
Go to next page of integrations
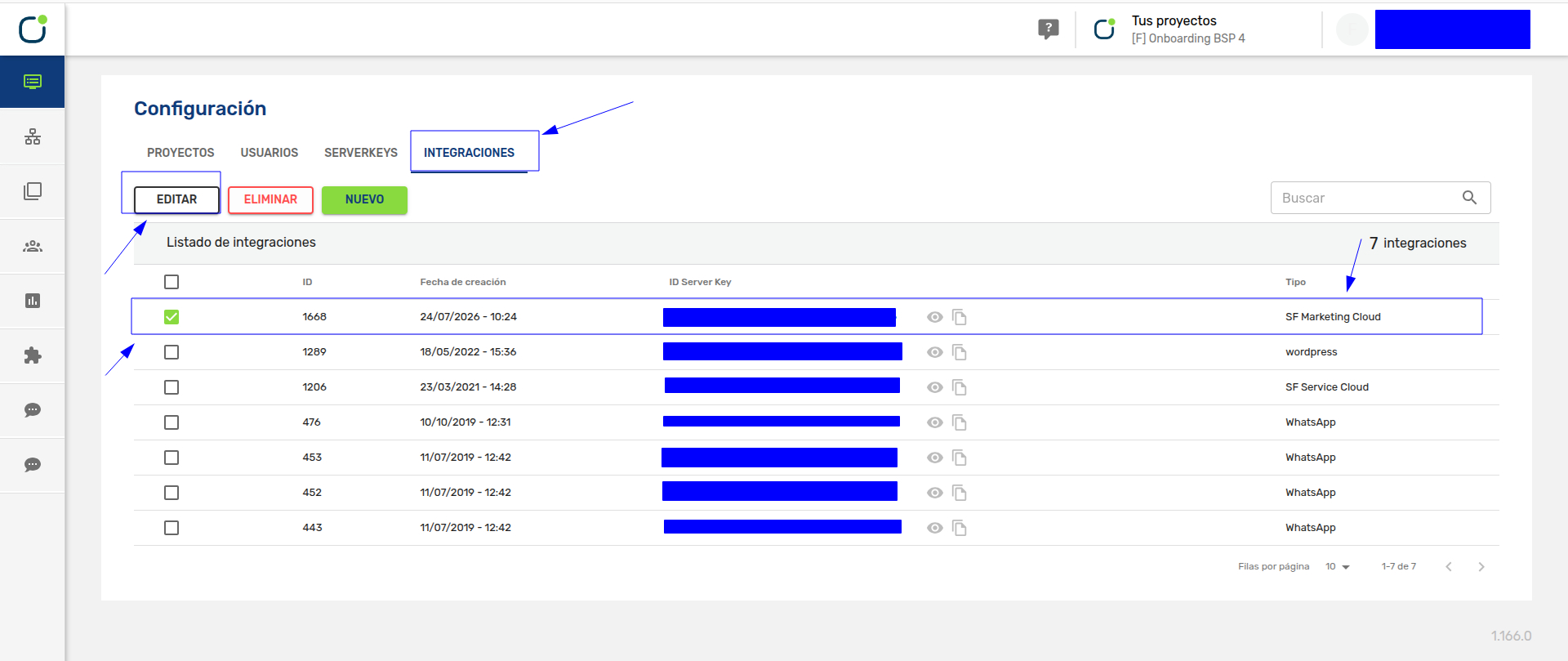pos(1481,566)
